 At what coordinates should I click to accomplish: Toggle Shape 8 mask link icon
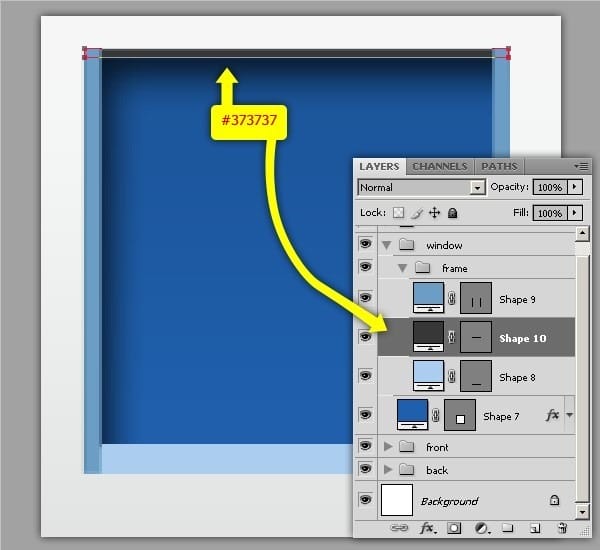[452, 376]
